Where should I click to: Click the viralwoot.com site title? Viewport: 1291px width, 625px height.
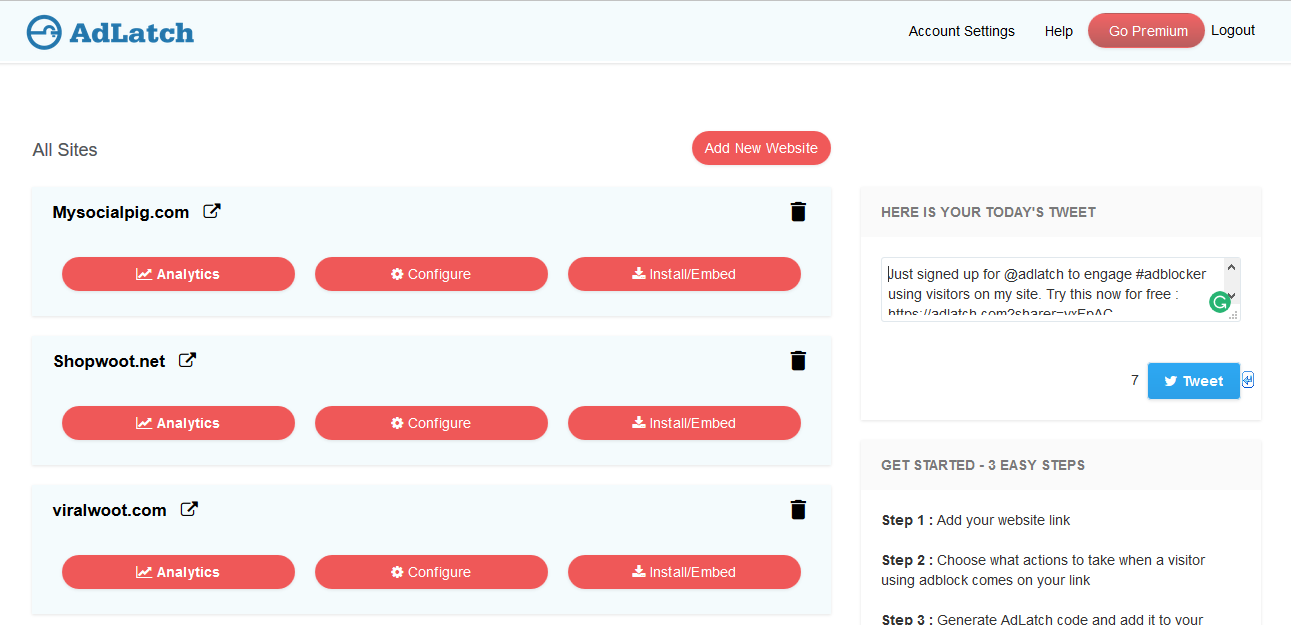pos(109,510)
